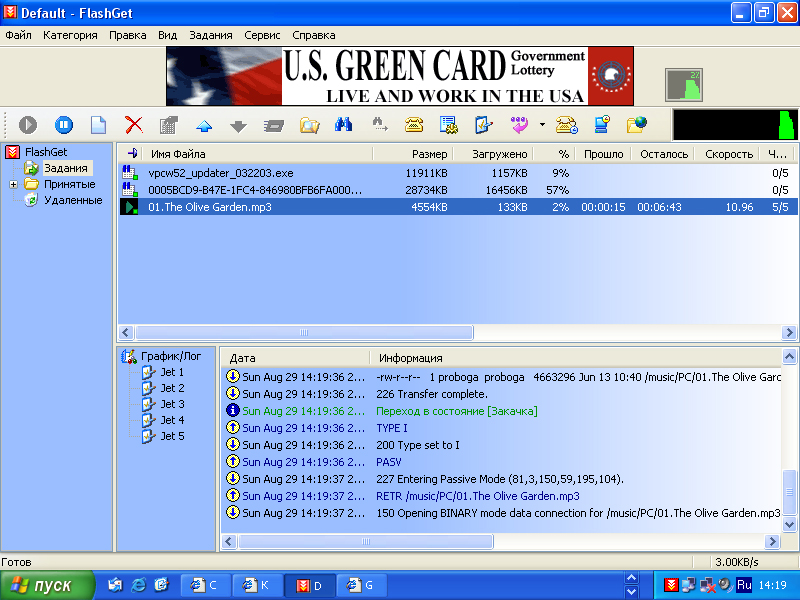Open the Категория menu
This screenshot has height=600, width=800.
point(70,35)
